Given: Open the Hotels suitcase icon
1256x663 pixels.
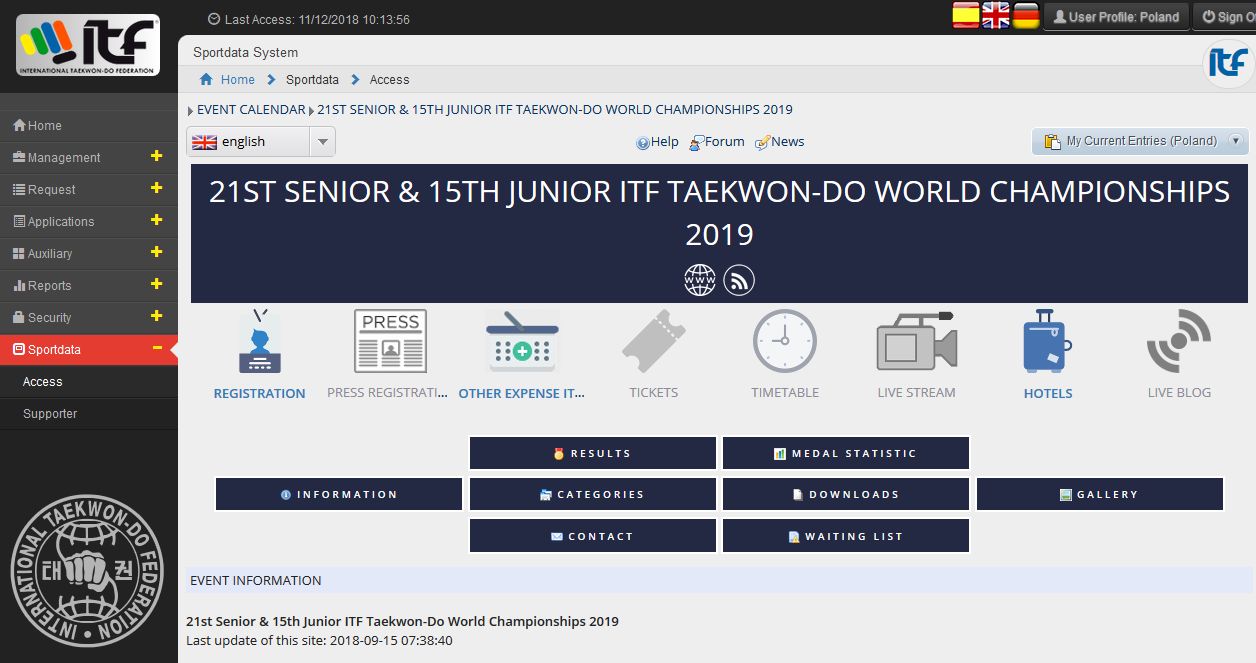Looking at the screenshot, I should (x=1048, y=341).
